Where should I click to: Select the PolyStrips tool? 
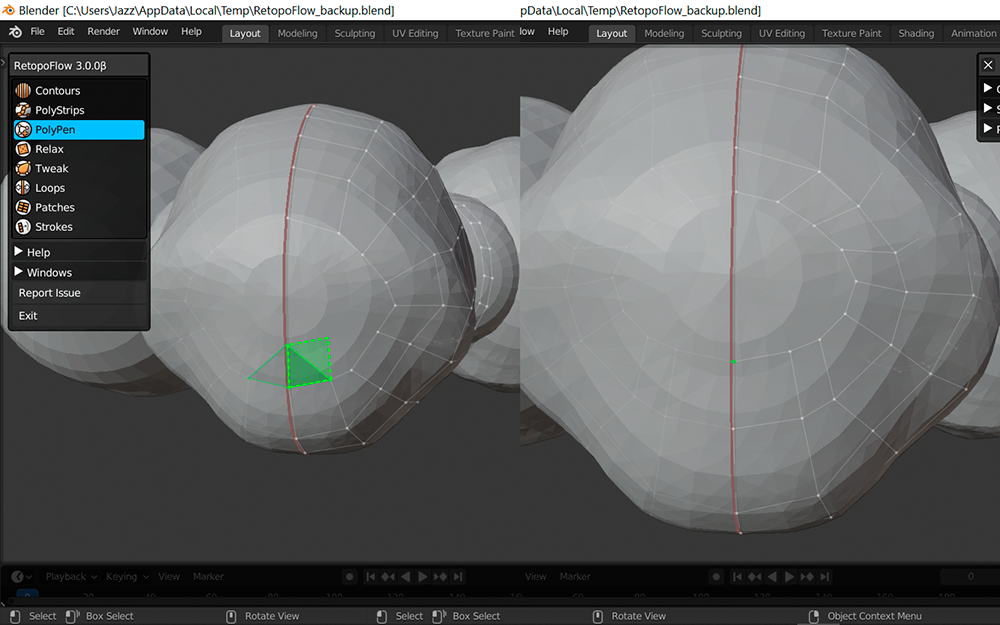point(79,110)
